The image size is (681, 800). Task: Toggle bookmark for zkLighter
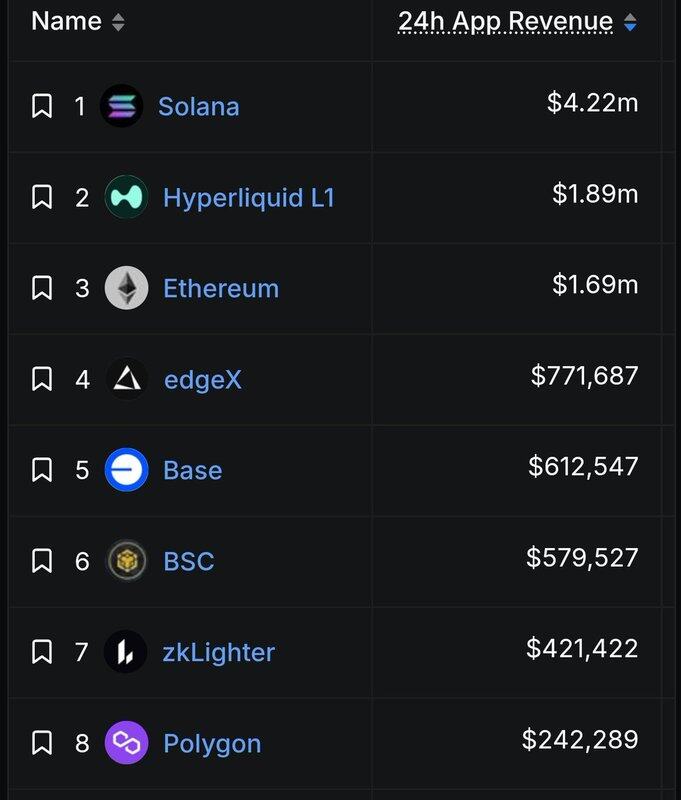(42, 652)
